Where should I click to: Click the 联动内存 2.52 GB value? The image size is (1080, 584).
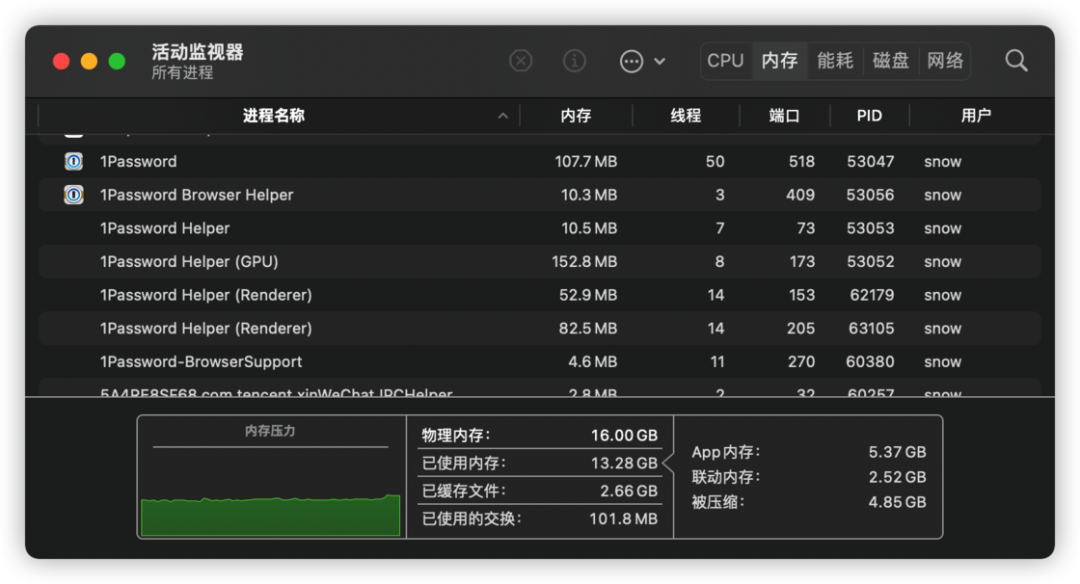[x=897, y=477]
